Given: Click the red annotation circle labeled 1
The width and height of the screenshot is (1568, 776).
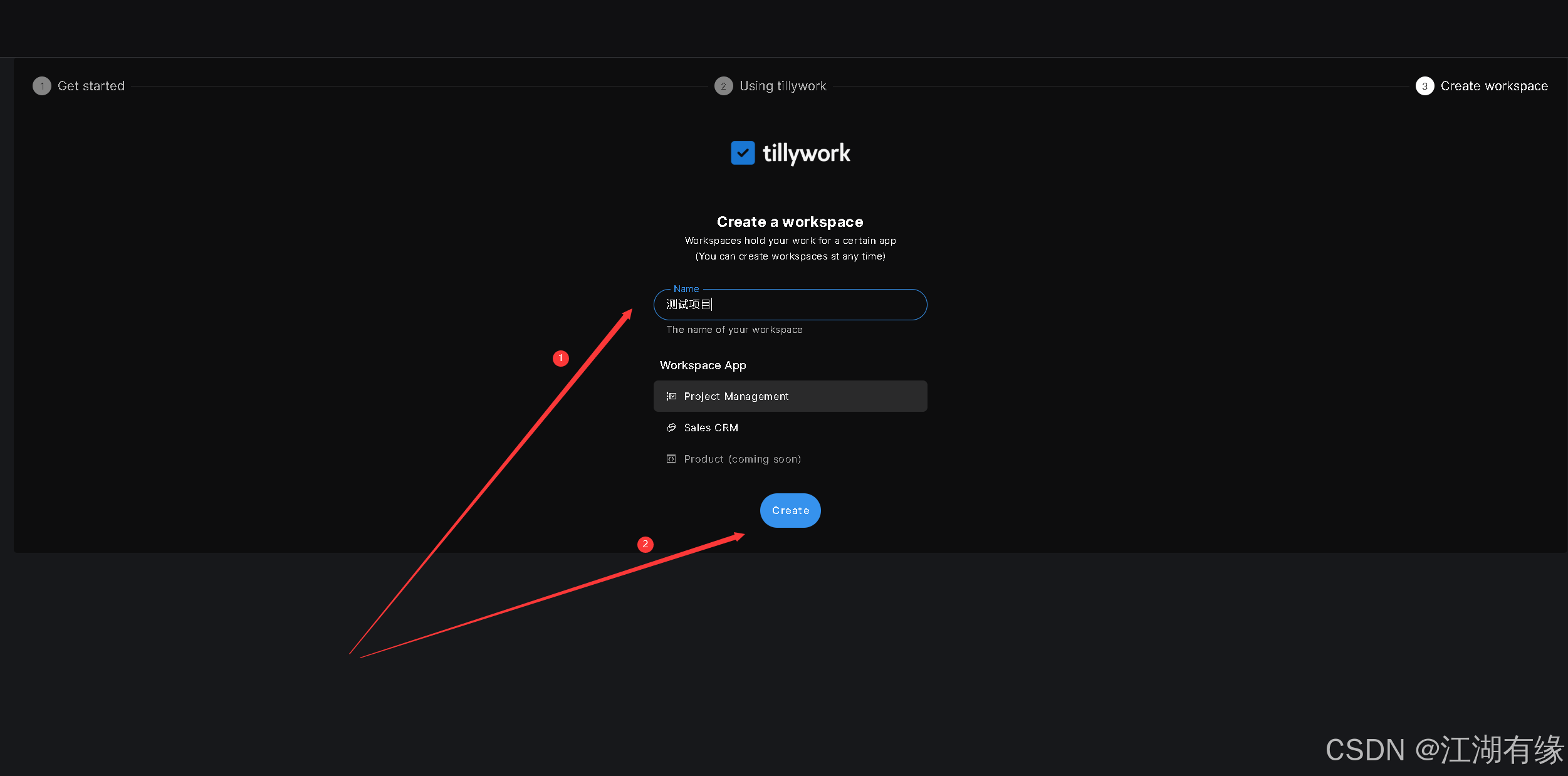Looking at the screenshot, I should (560, 358).
